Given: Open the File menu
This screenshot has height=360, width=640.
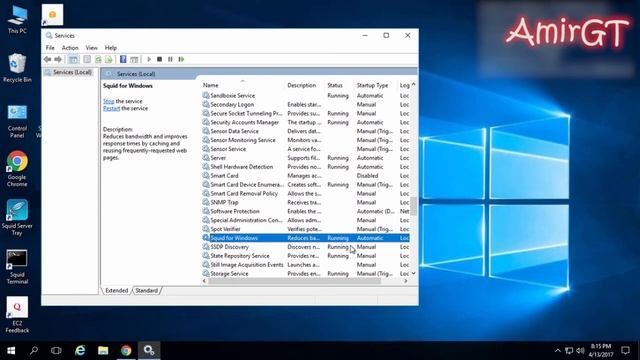Looking at the screenshot, I should click(50, 48).
